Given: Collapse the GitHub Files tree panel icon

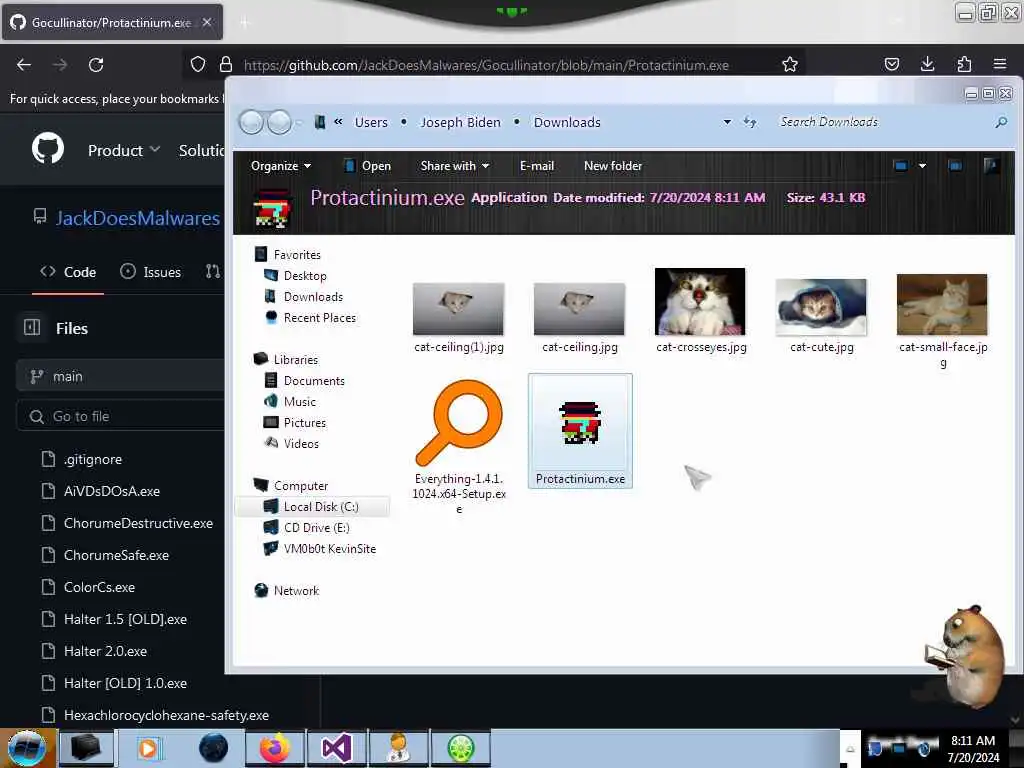Looking at the screenshot, I should (32, 327).
